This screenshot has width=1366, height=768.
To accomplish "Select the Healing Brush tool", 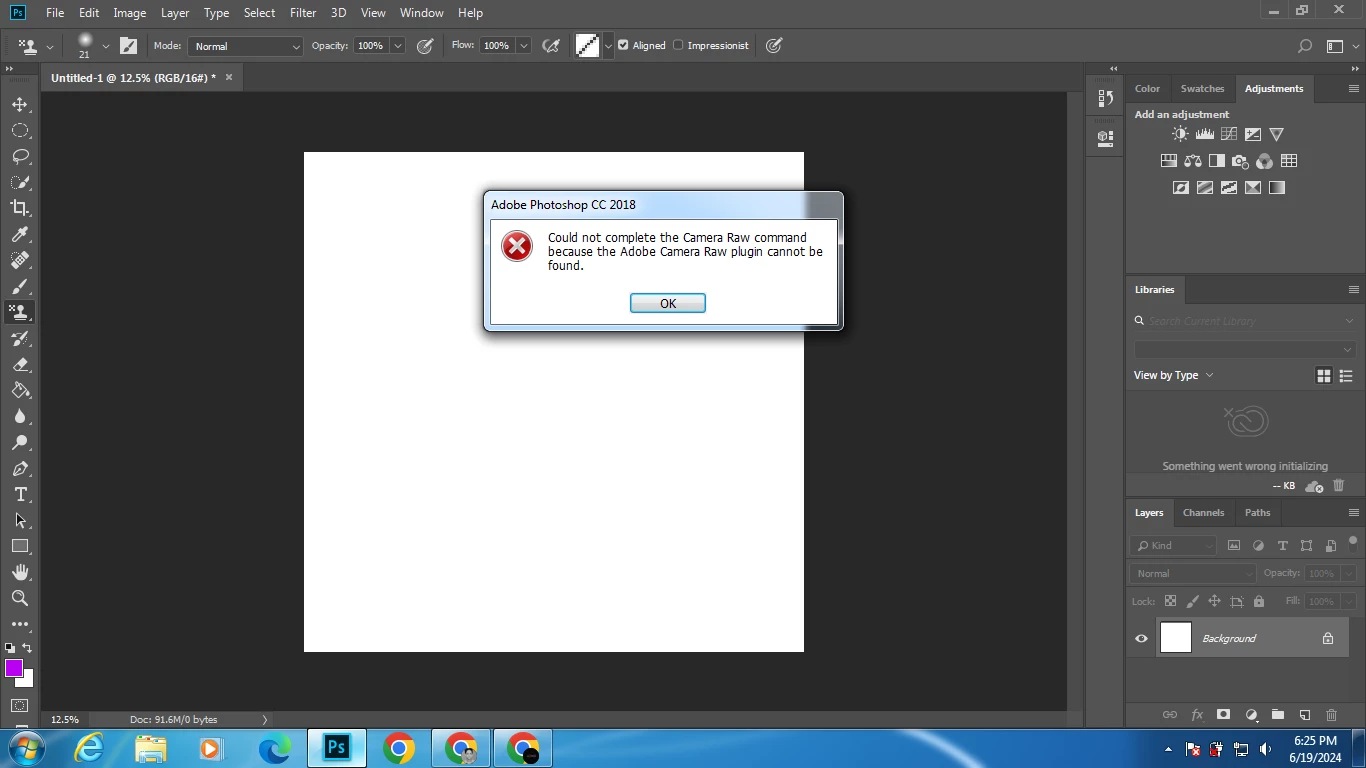I will (x=20, y=261).
